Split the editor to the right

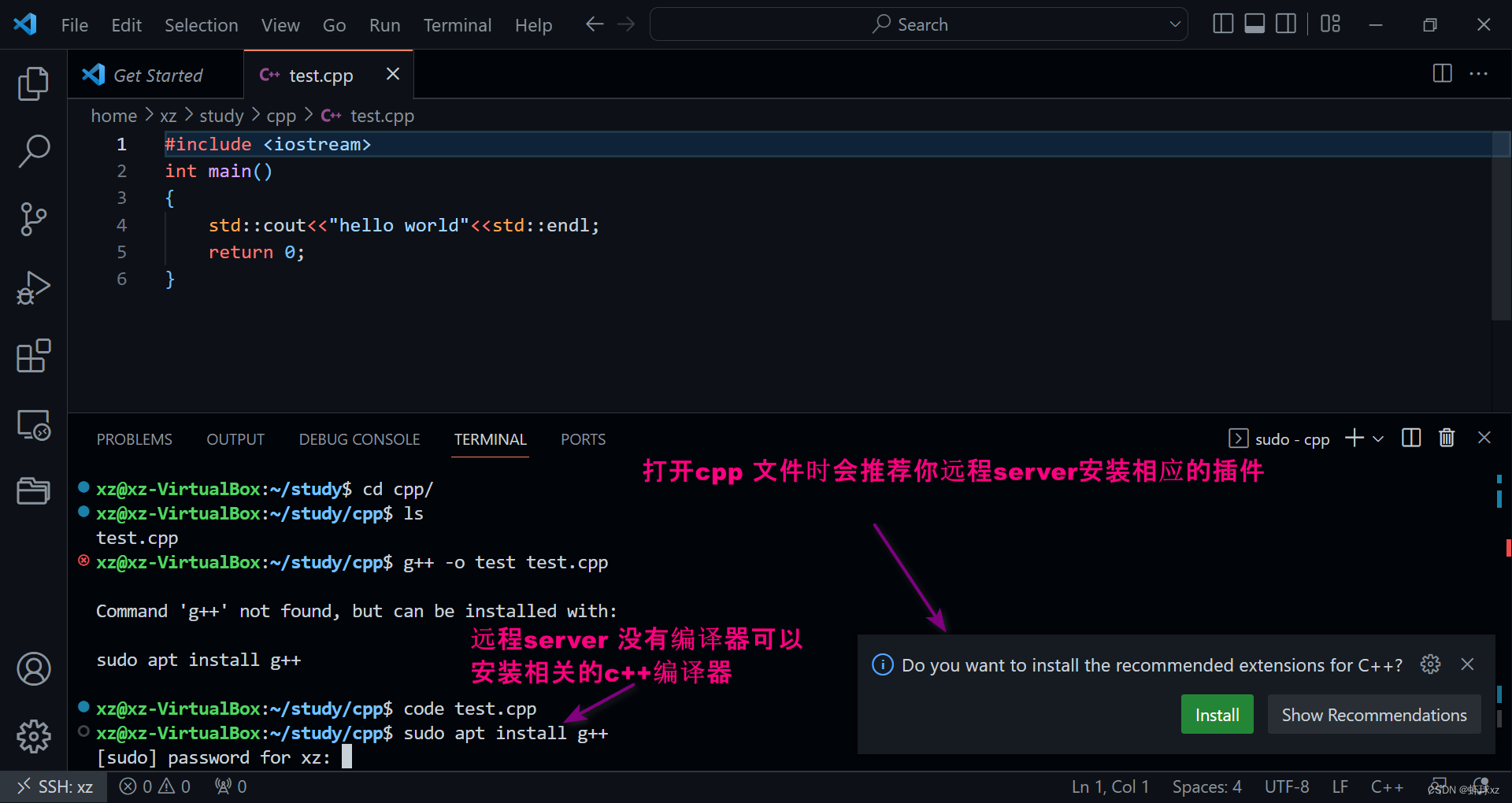pyautogui.click(x=1442, y=74)
